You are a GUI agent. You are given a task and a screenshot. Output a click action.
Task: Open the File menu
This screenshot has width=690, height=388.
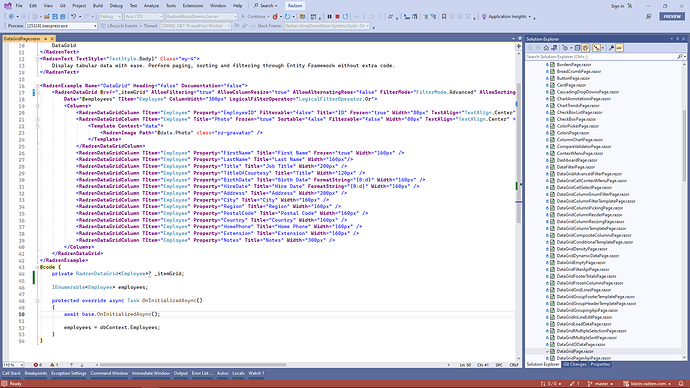19,6
